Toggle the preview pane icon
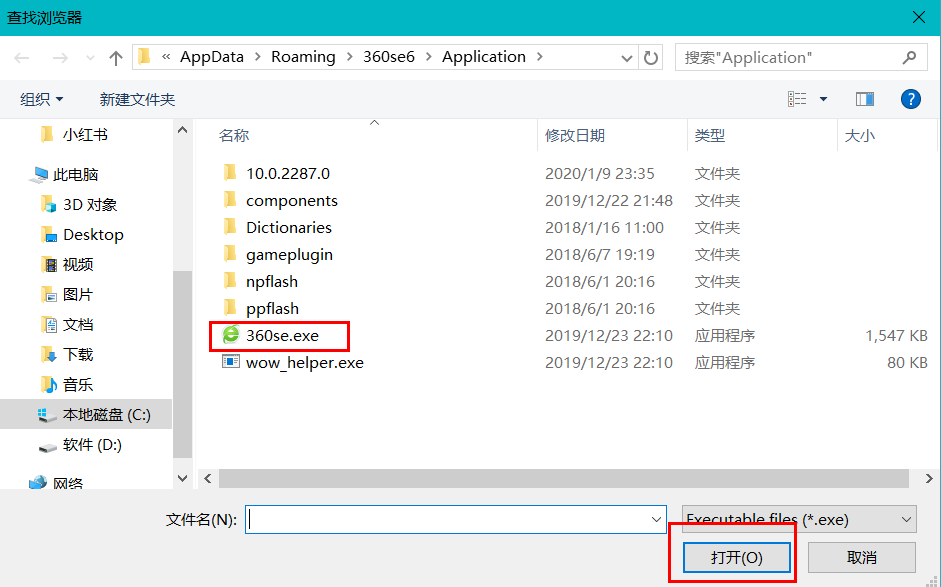Screen dimensions: 941x587 click(x=864, y=99)
